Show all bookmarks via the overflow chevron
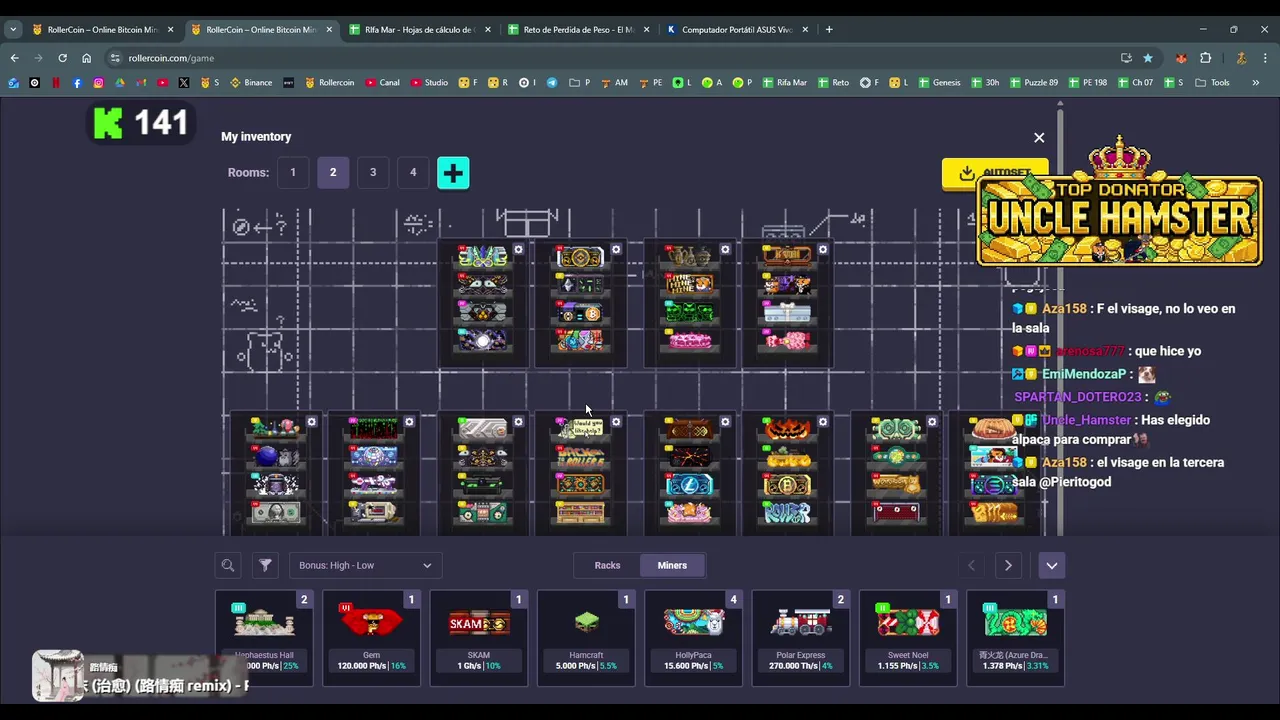Screen dimensions: 1280x720 (1255, 82)
